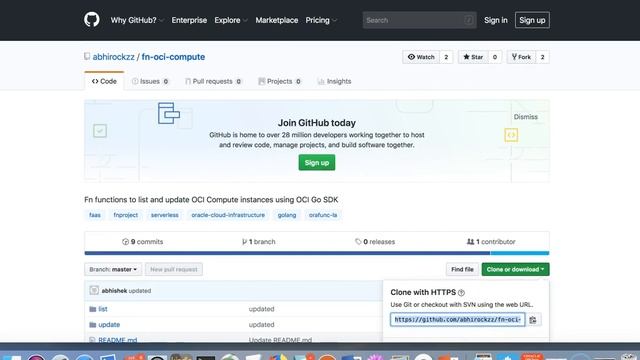Copy clone URL with clipboard icon
Viewport: 640px width, 360px height.
[x=533, y=320]
